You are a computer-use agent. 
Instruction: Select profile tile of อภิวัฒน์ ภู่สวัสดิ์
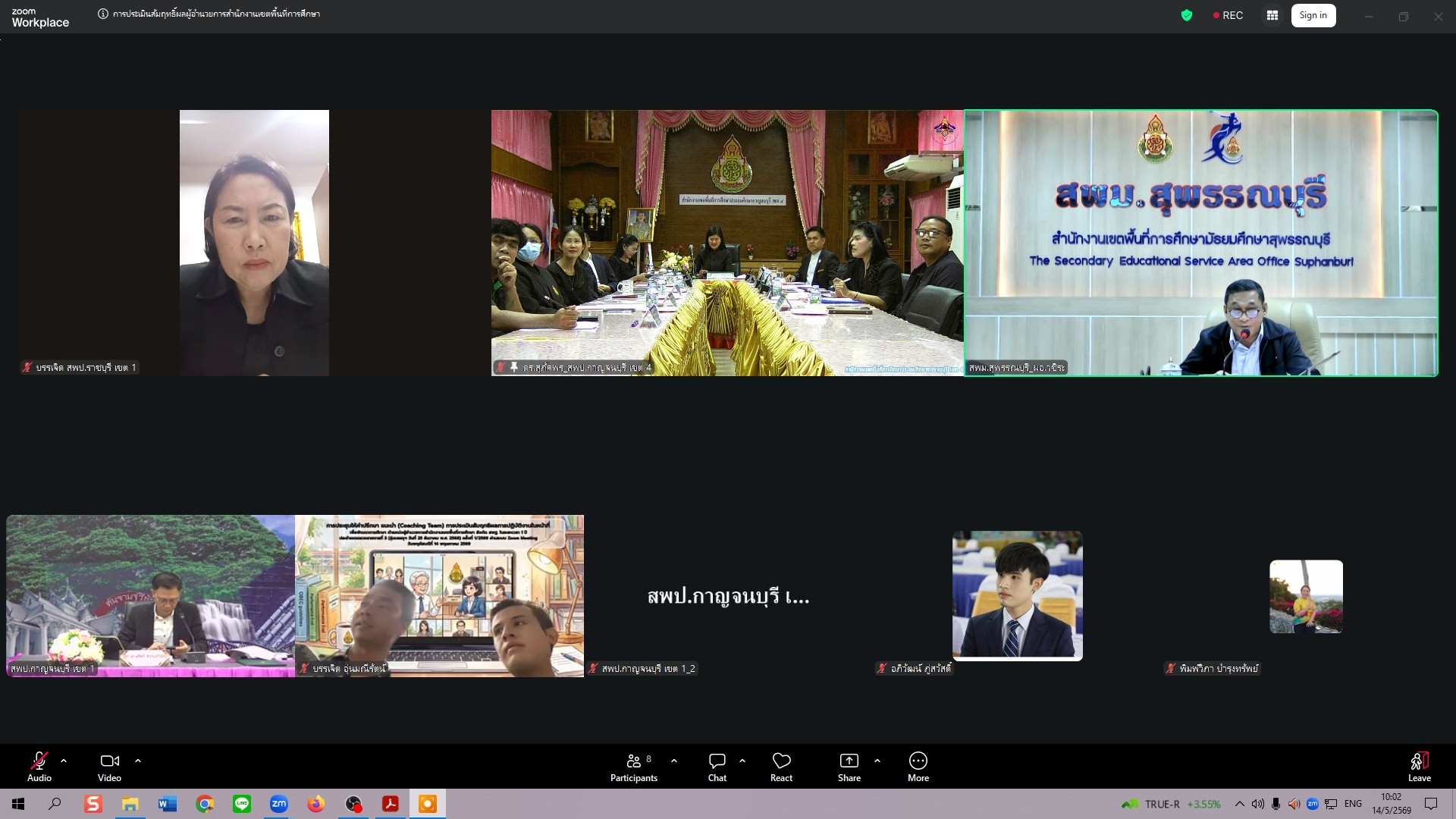(1017, 596)
